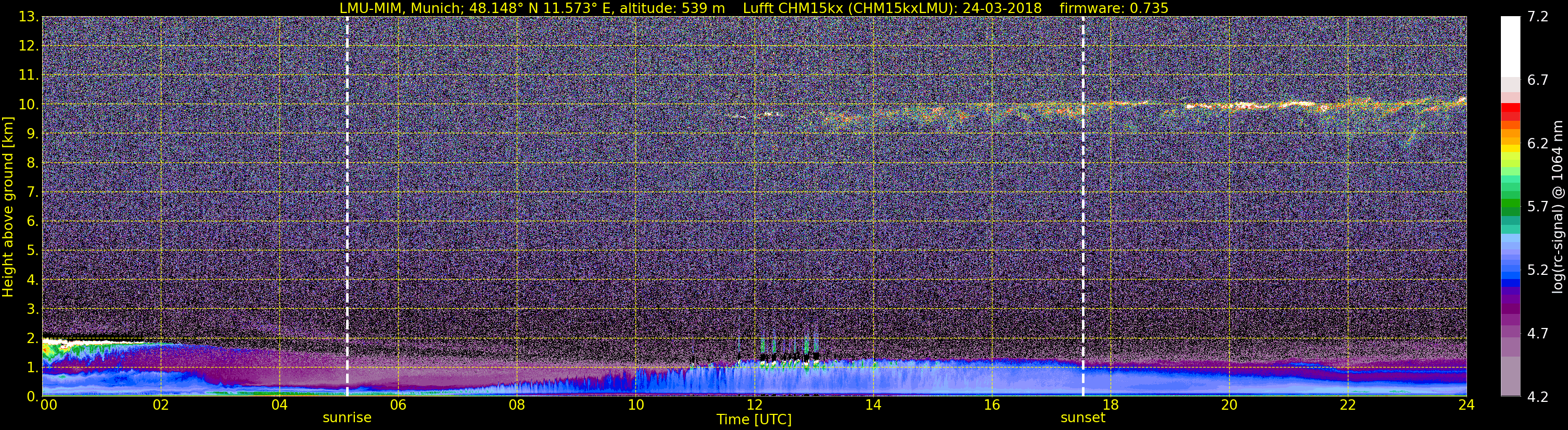Image resolution: width=1568 pixels, height=430 pixels.
Task: Click the '0.' height tick label
Action: pos(33,397)
